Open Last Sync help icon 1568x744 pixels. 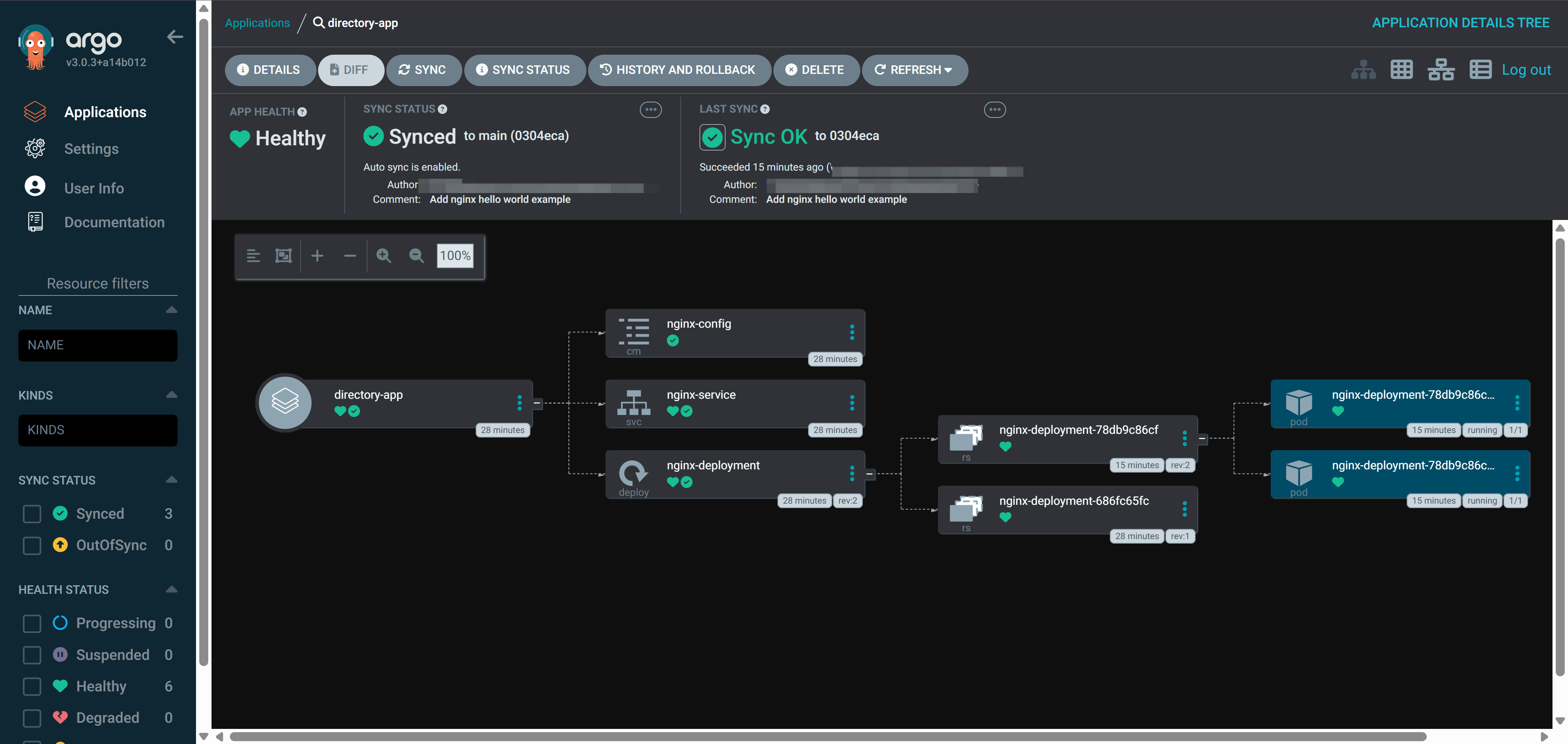click(x=765, y=109)
